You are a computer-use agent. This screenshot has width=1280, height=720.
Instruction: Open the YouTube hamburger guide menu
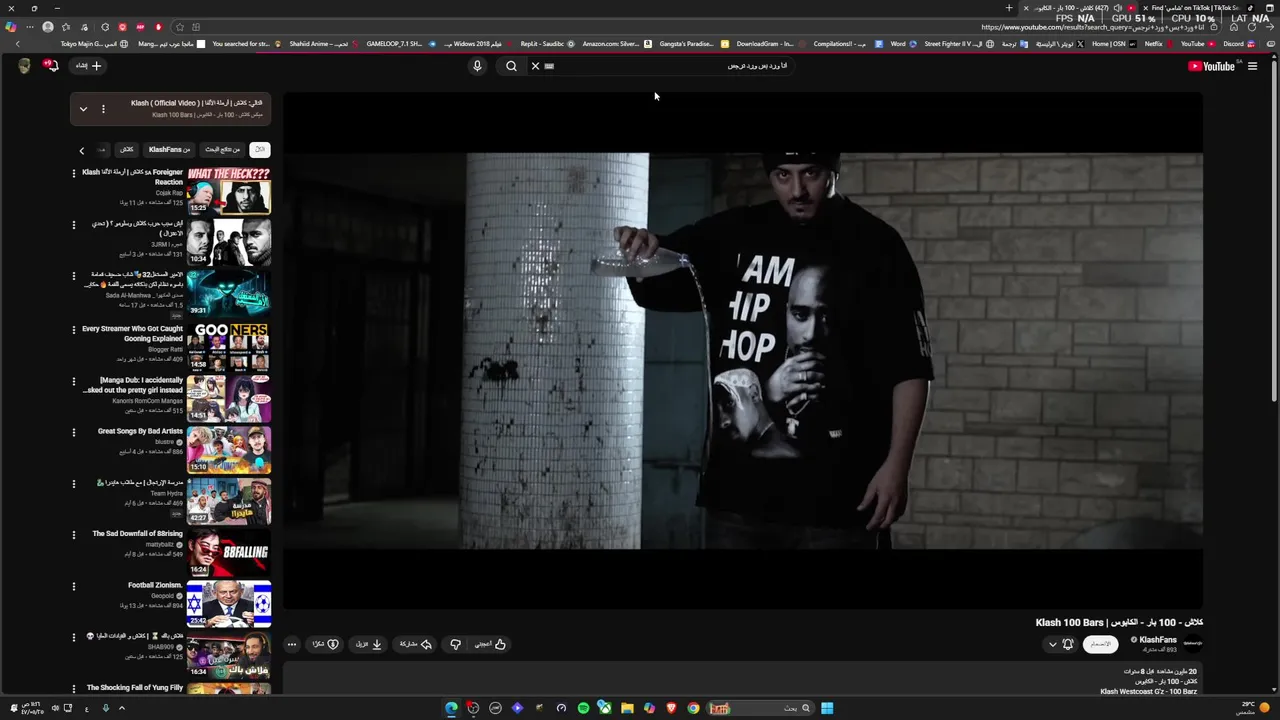(x=1252, y=66)
